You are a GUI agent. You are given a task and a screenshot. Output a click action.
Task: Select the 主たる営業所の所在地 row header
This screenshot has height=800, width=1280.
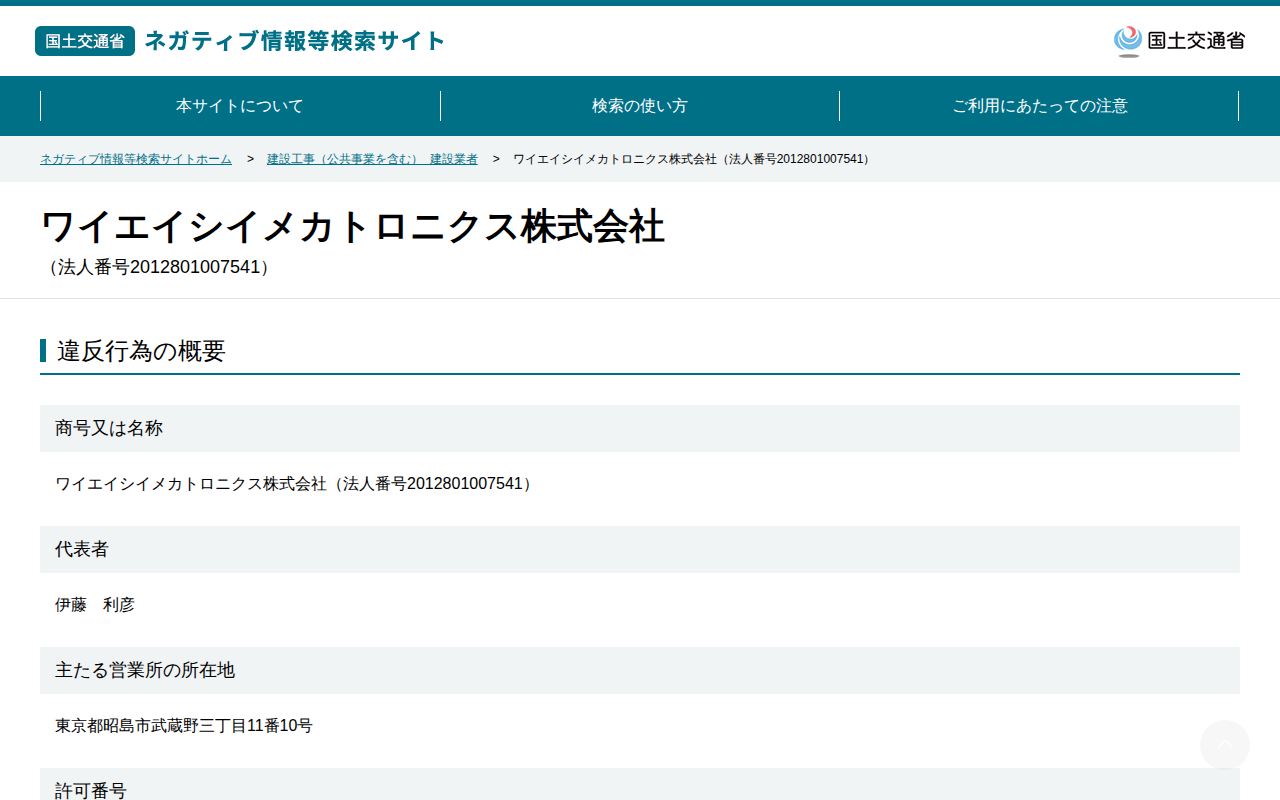(640, 670)
